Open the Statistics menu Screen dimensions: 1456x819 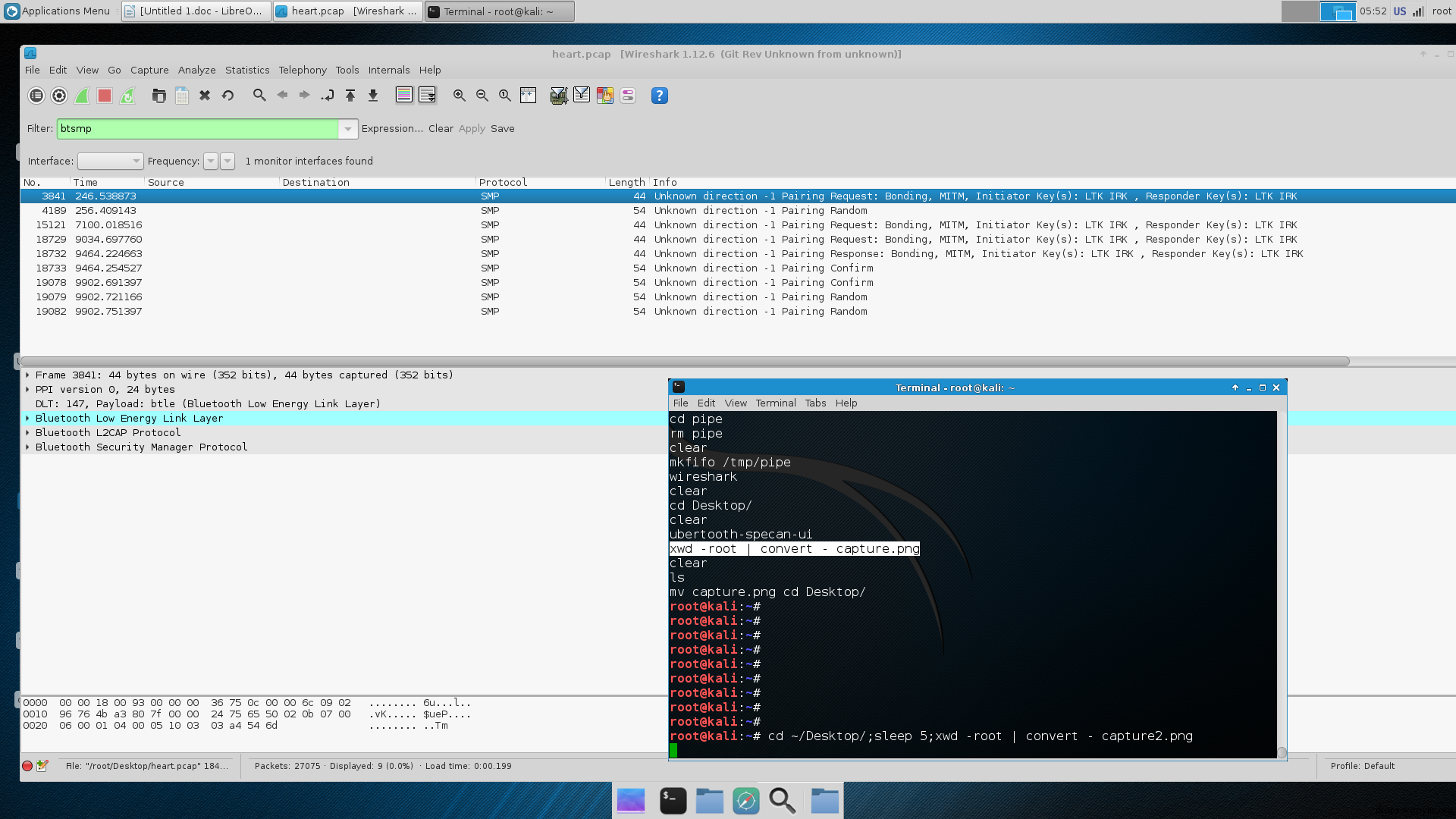(247, 70)
